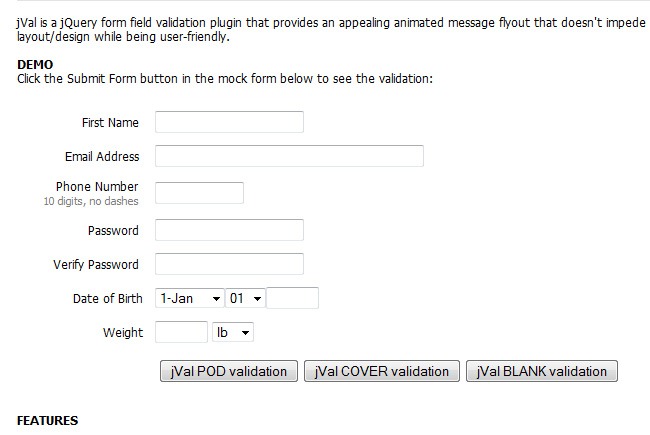
Task: Click the Weight value input field
Action: coord(182,332)
